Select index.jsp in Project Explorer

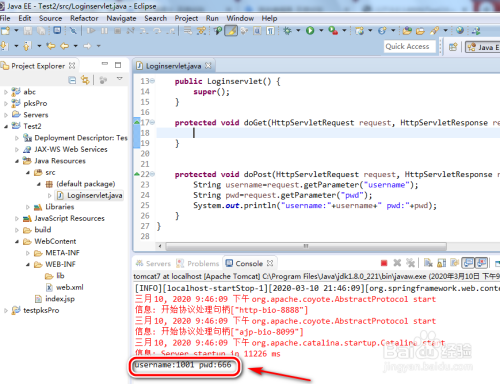(55, 299)
